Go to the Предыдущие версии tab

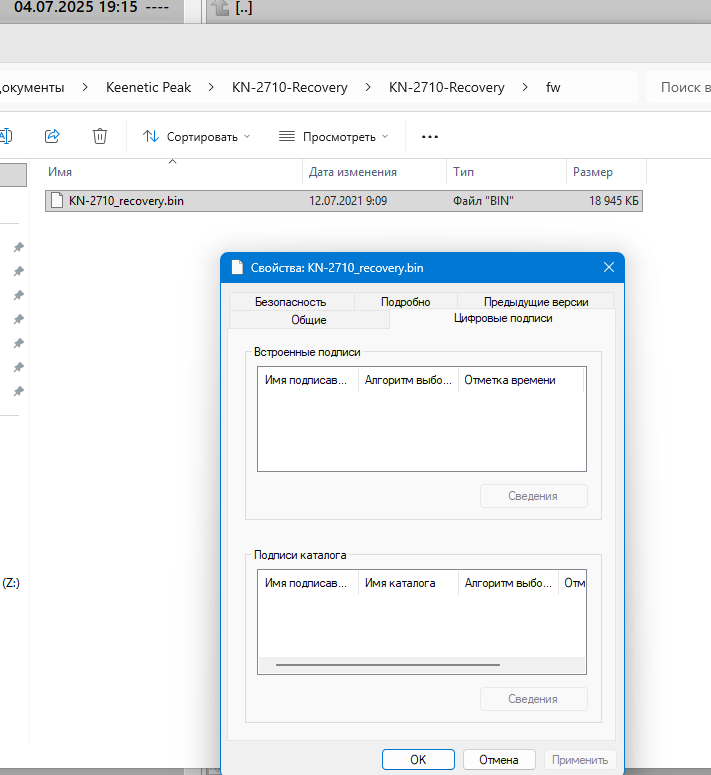click(535, 301)
